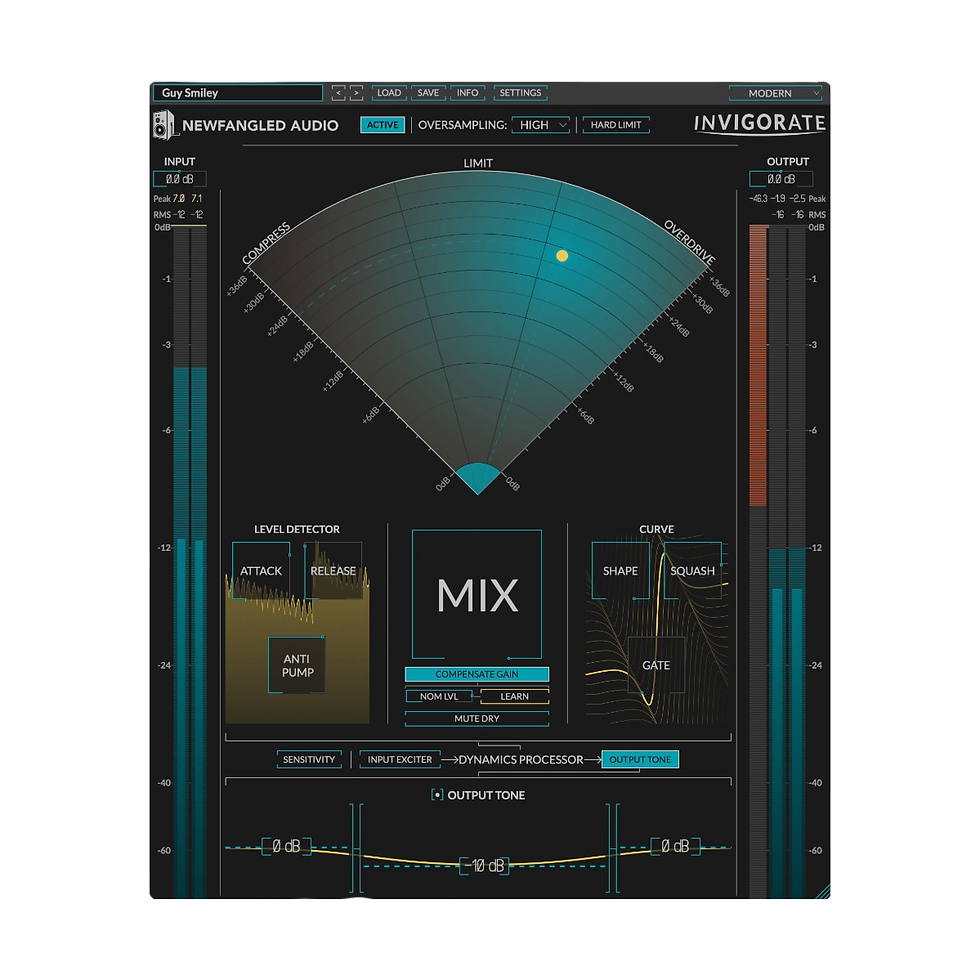Click the OUTPUT TONE section title
This screenshot has width=980, height=980.
[x=486, y=795]
